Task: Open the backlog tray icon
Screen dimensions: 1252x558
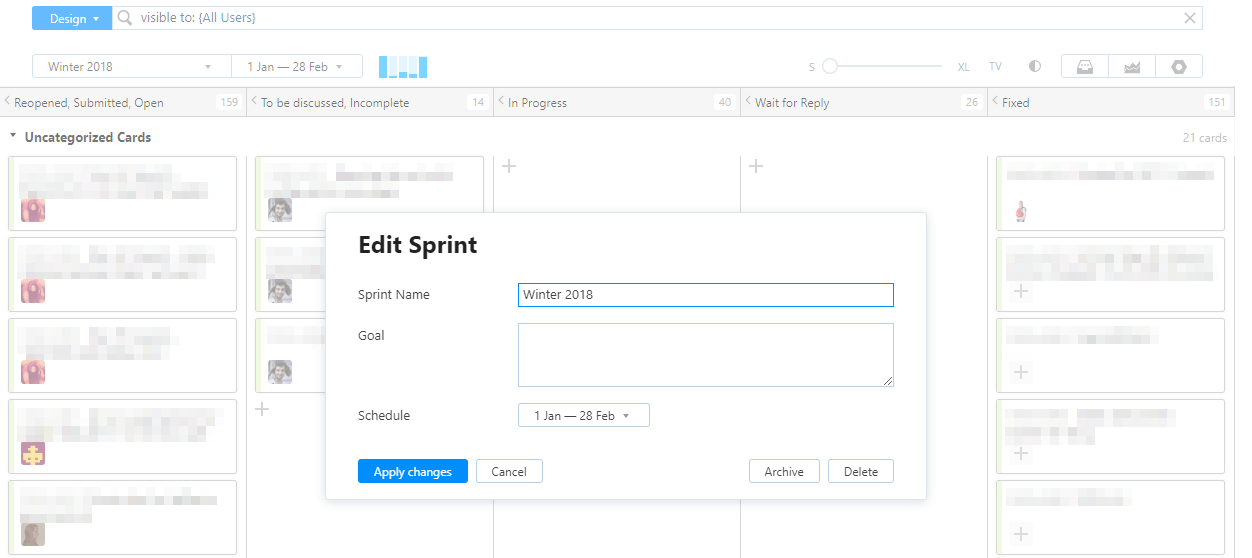Action: (1084, 67)
